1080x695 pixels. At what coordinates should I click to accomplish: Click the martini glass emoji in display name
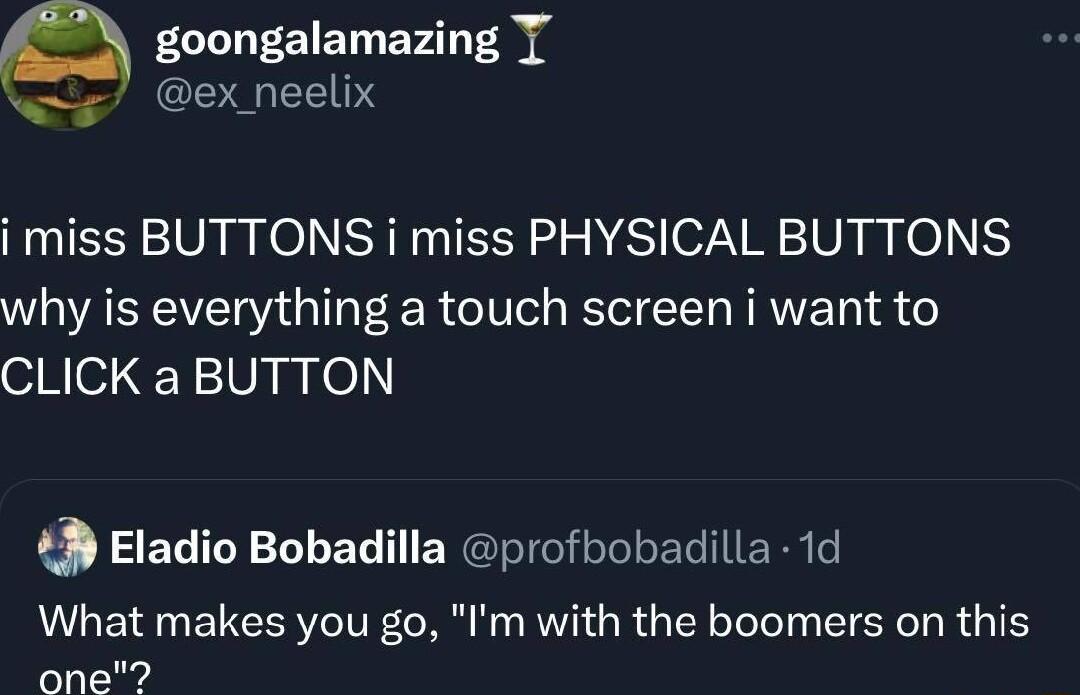coord(531,39)
